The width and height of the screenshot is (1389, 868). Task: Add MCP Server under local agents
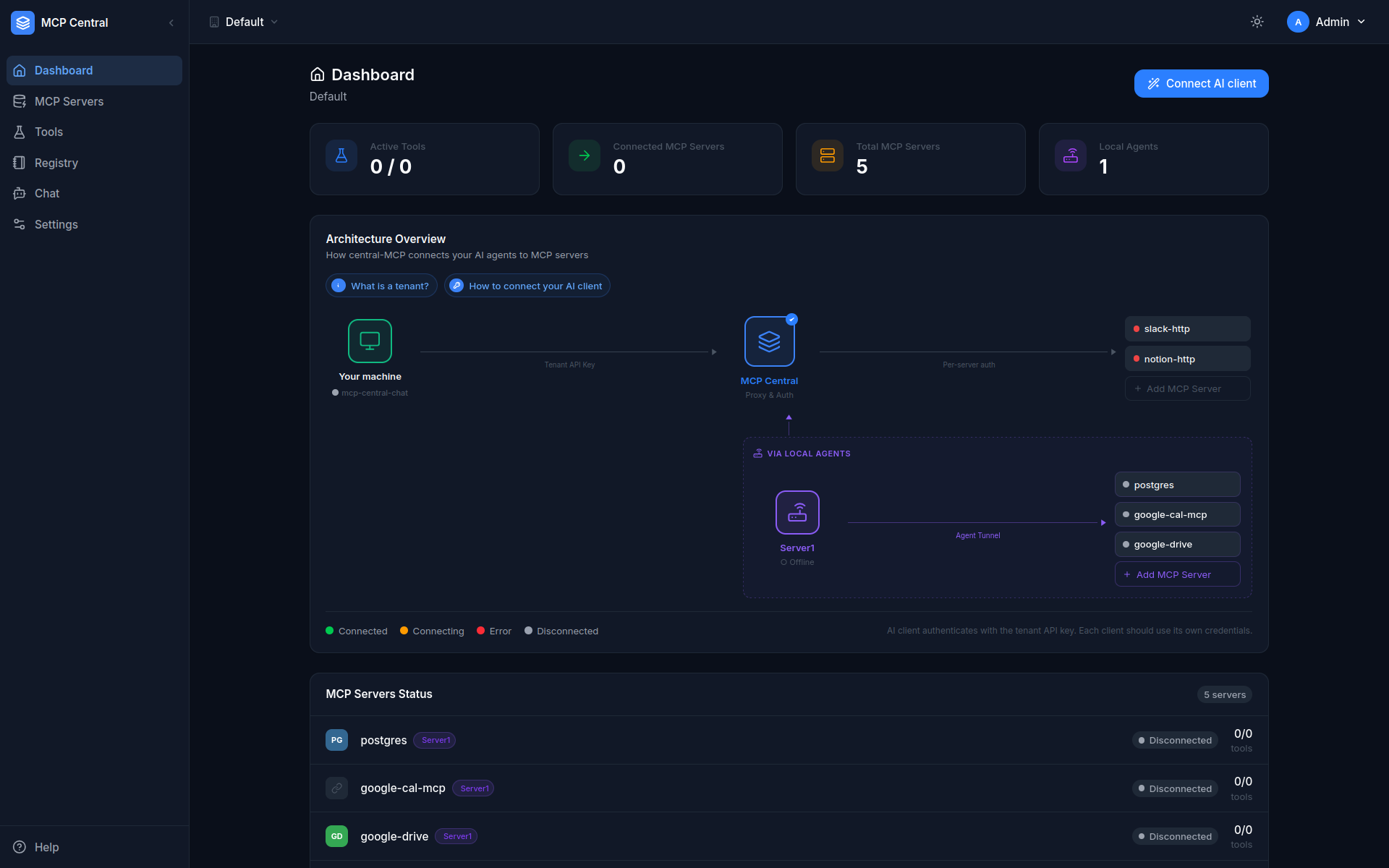click(x=1177, y=574)
